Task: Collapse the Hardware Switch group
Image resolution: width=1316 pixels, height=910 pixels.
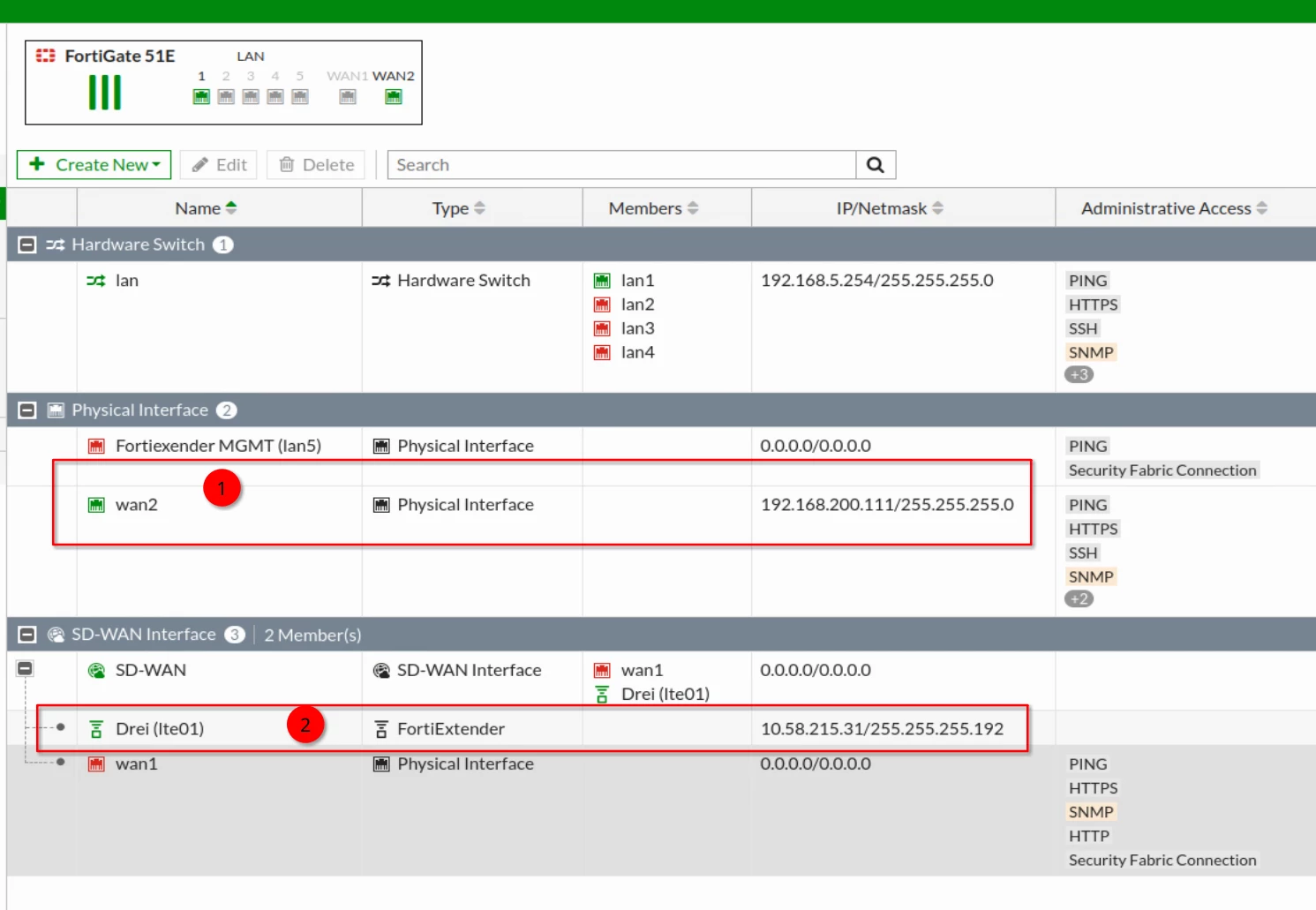Action: (27, 244)
